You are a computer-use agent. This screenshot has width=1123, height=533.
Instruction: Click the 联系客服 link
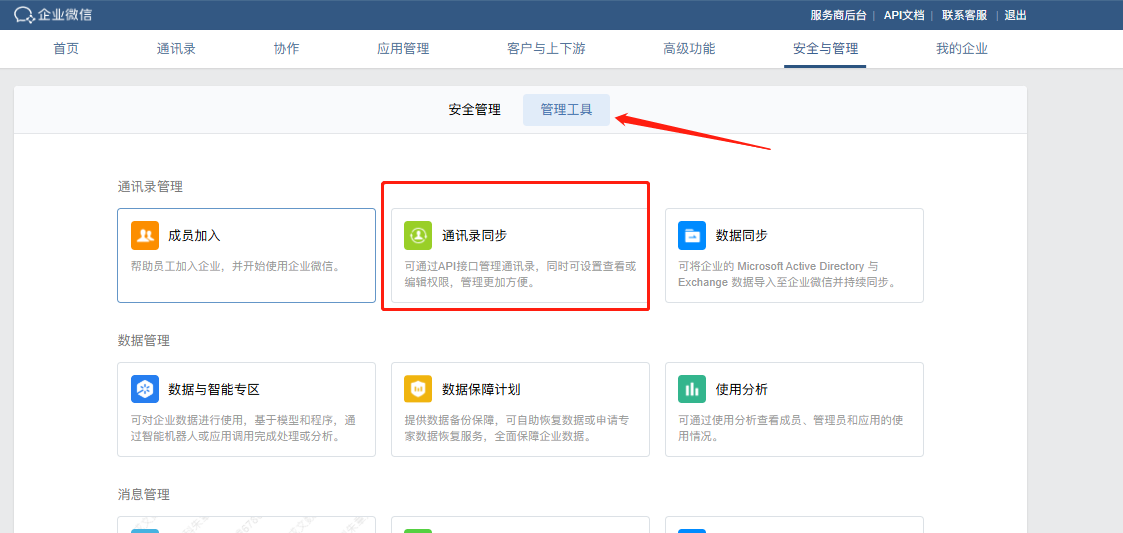965,15
